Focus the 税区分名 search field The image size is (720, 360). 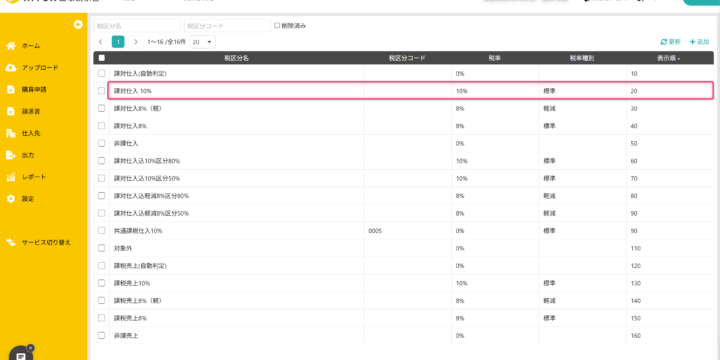137,26
